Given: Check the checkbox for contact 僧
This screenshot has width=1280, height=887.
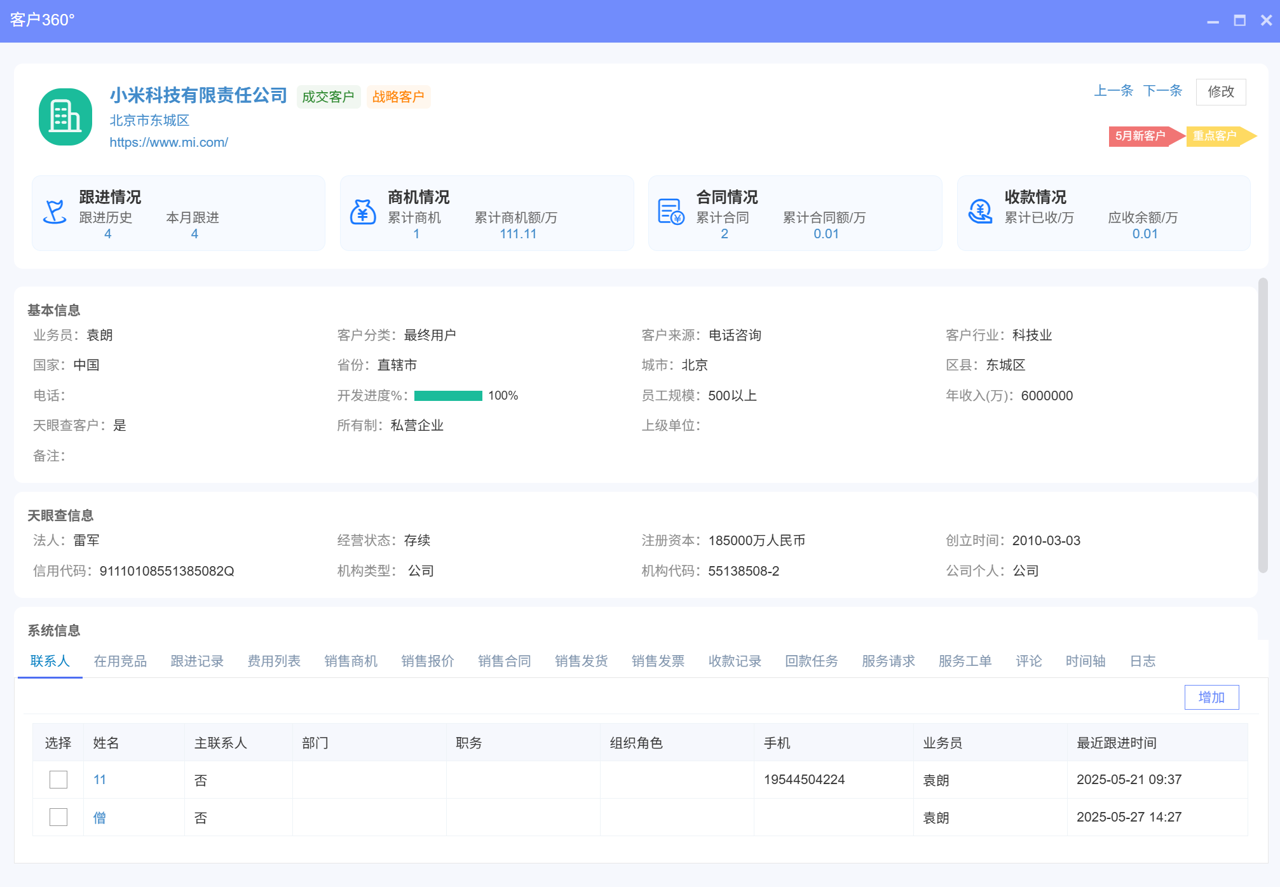Looking at the screenshot, I should click(59, 817).
